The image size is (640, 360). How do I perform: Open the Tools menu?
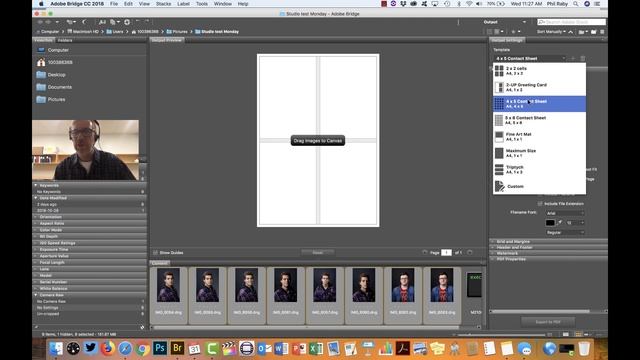click(x=202, y=4)
